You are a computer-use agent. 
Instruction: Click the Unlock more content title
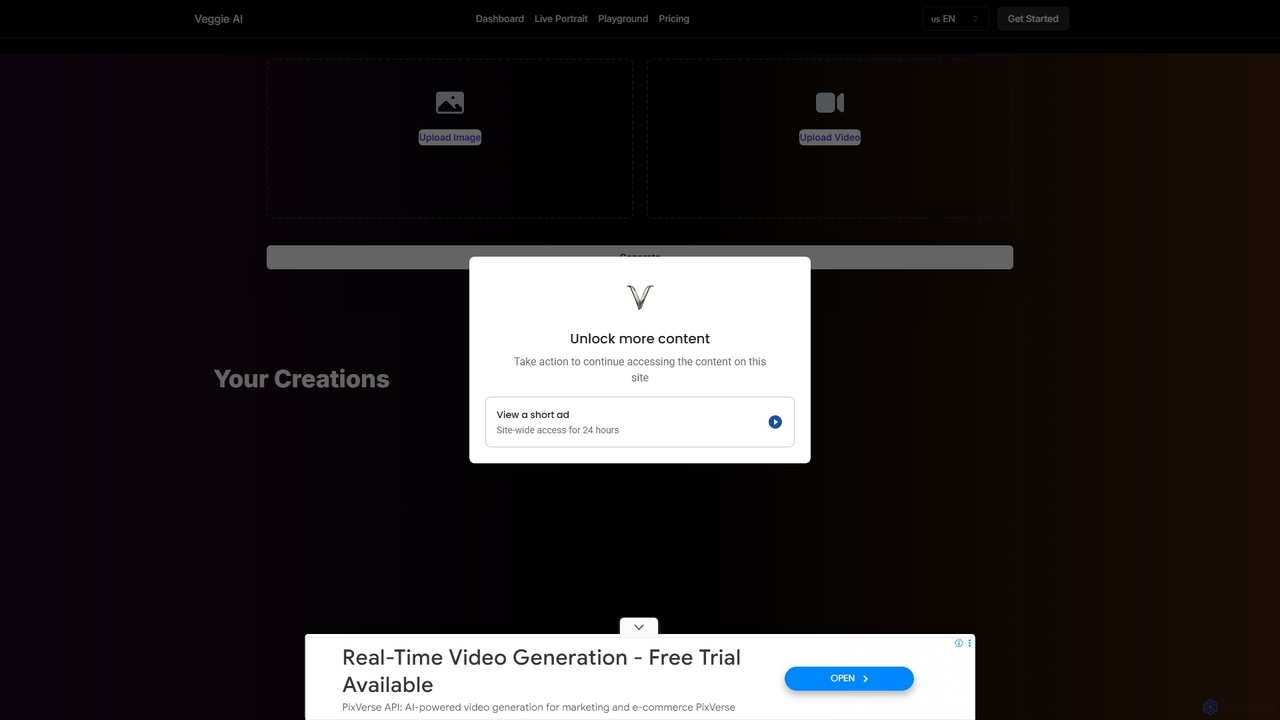tap(640, 339)
